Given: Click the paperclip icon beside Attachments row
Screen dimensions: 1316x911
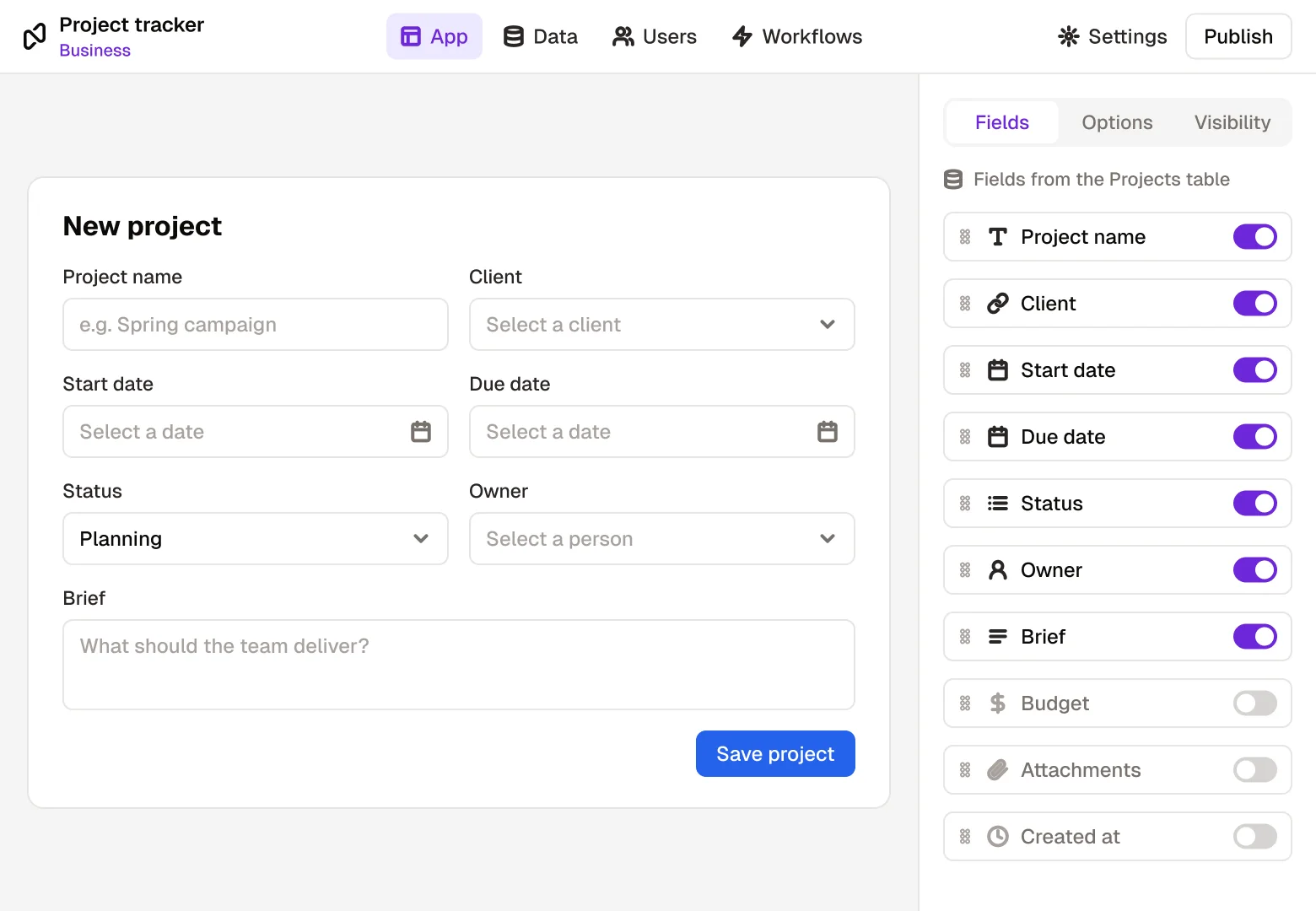Looking at the screenshot, I should click(x=998, y=770).
